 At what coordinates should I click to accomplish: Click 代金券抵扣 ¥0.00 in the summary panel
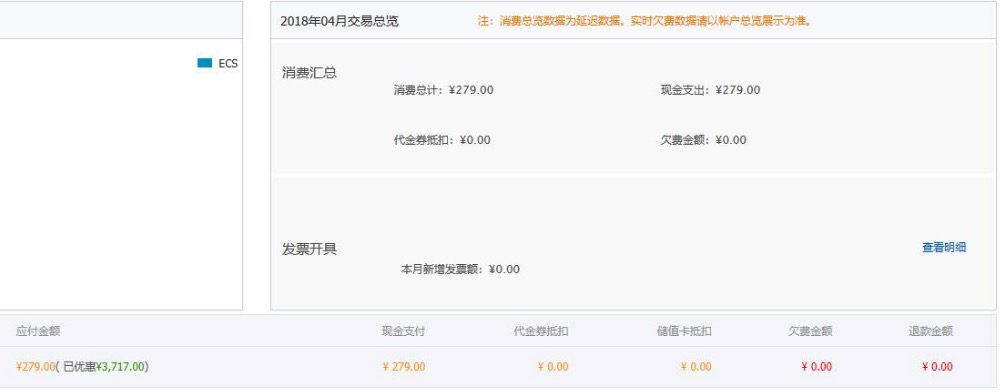point(442,140)
